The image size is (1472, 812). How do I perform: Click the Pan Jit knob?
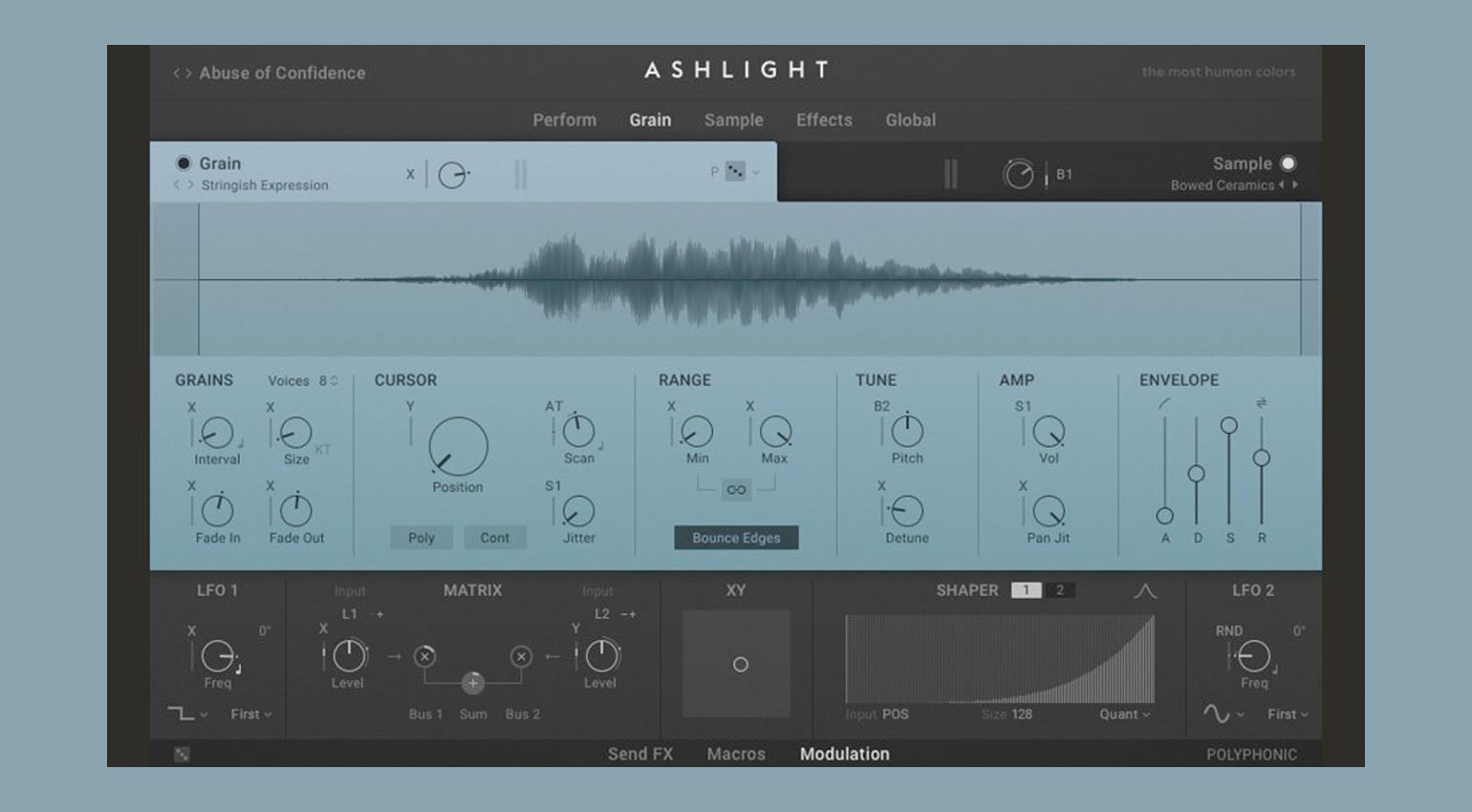1049,511
